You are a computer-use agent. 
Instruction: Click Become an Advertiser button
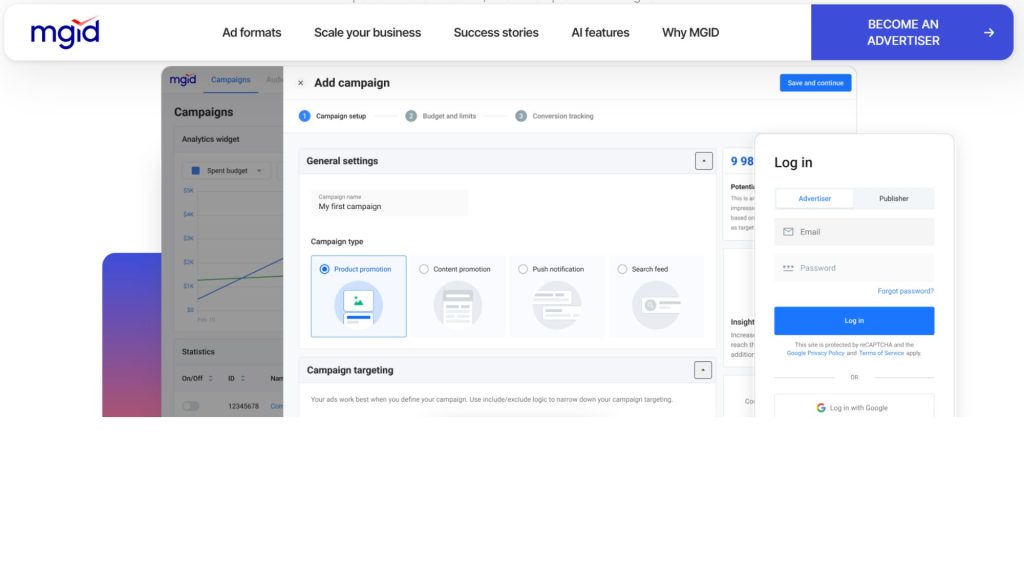pyautogui.click(x=912, y=33)
